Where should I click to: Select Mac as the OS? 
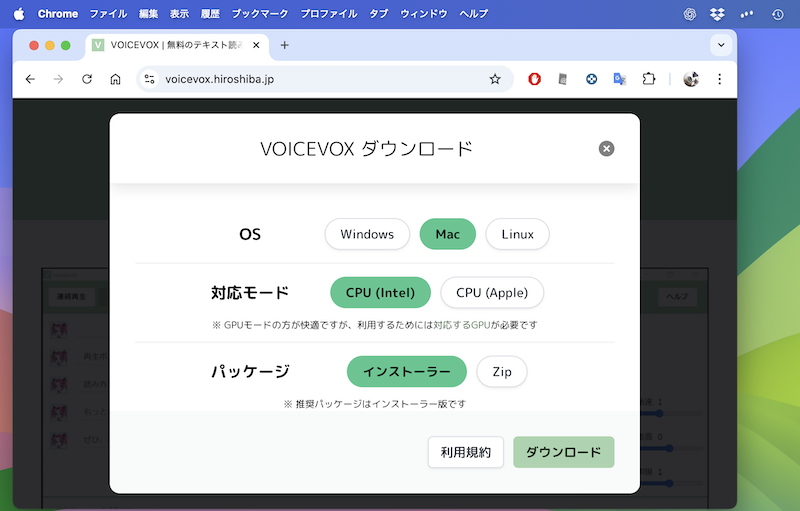click(447, 234)
